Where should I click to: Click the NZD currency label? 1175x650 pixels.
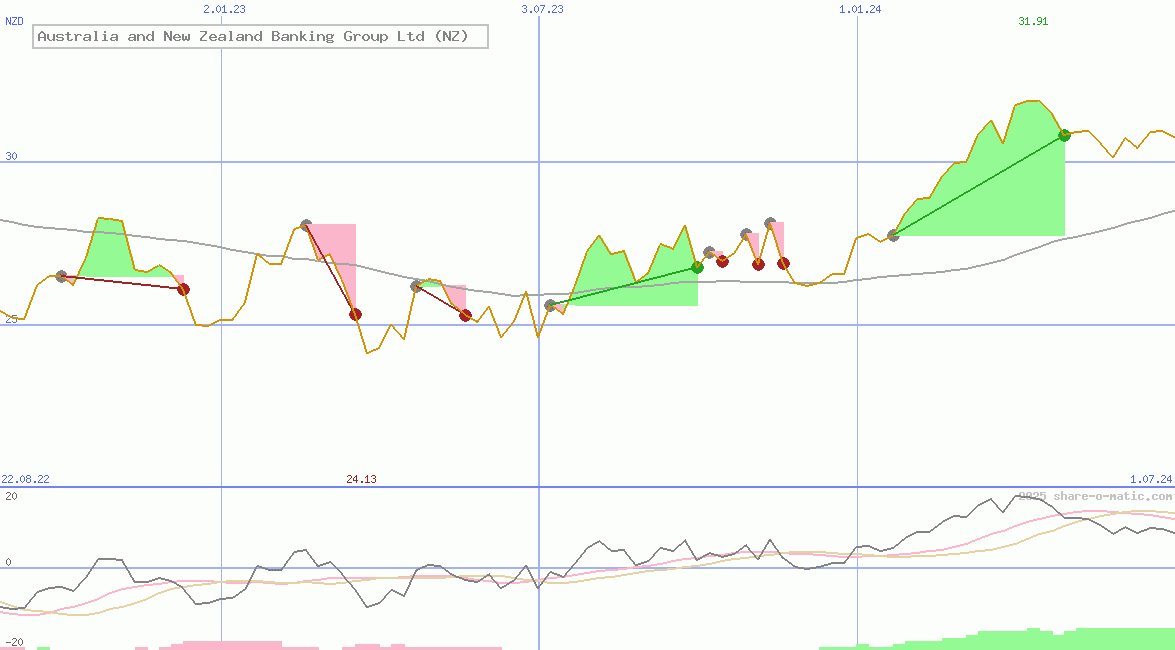tap(14, 21)
